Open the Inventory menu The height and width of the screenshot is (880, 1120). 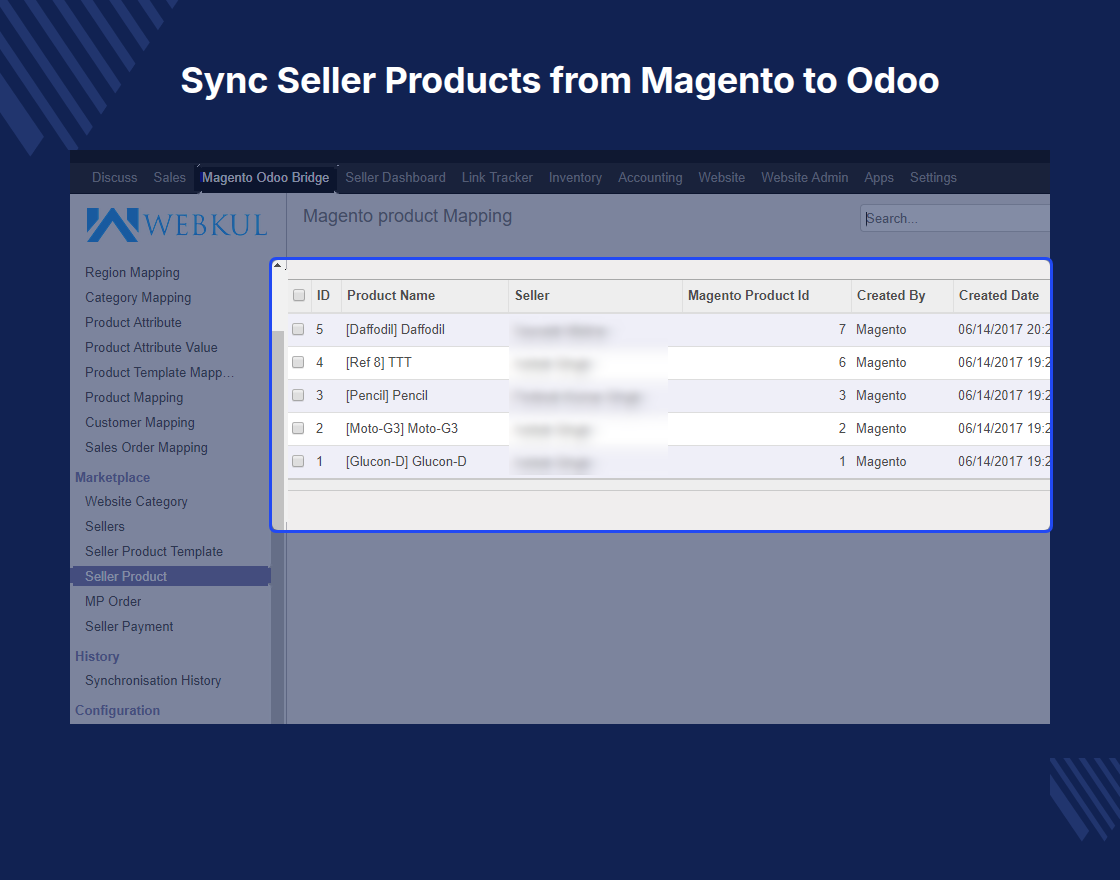pos(575,177)
